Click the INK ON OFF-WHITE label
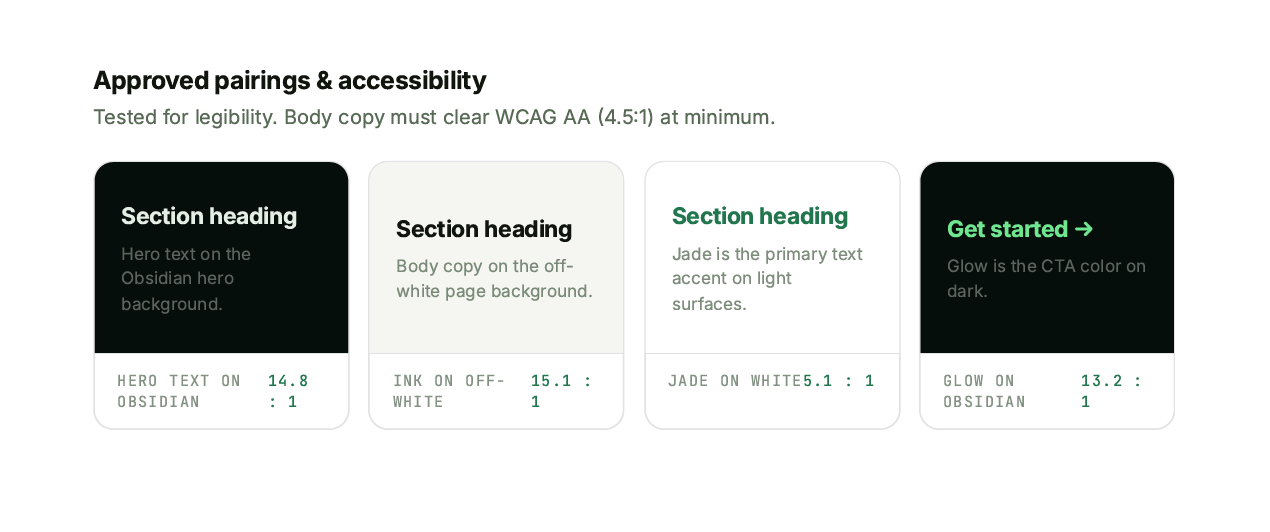 click(x=449, y=391)
